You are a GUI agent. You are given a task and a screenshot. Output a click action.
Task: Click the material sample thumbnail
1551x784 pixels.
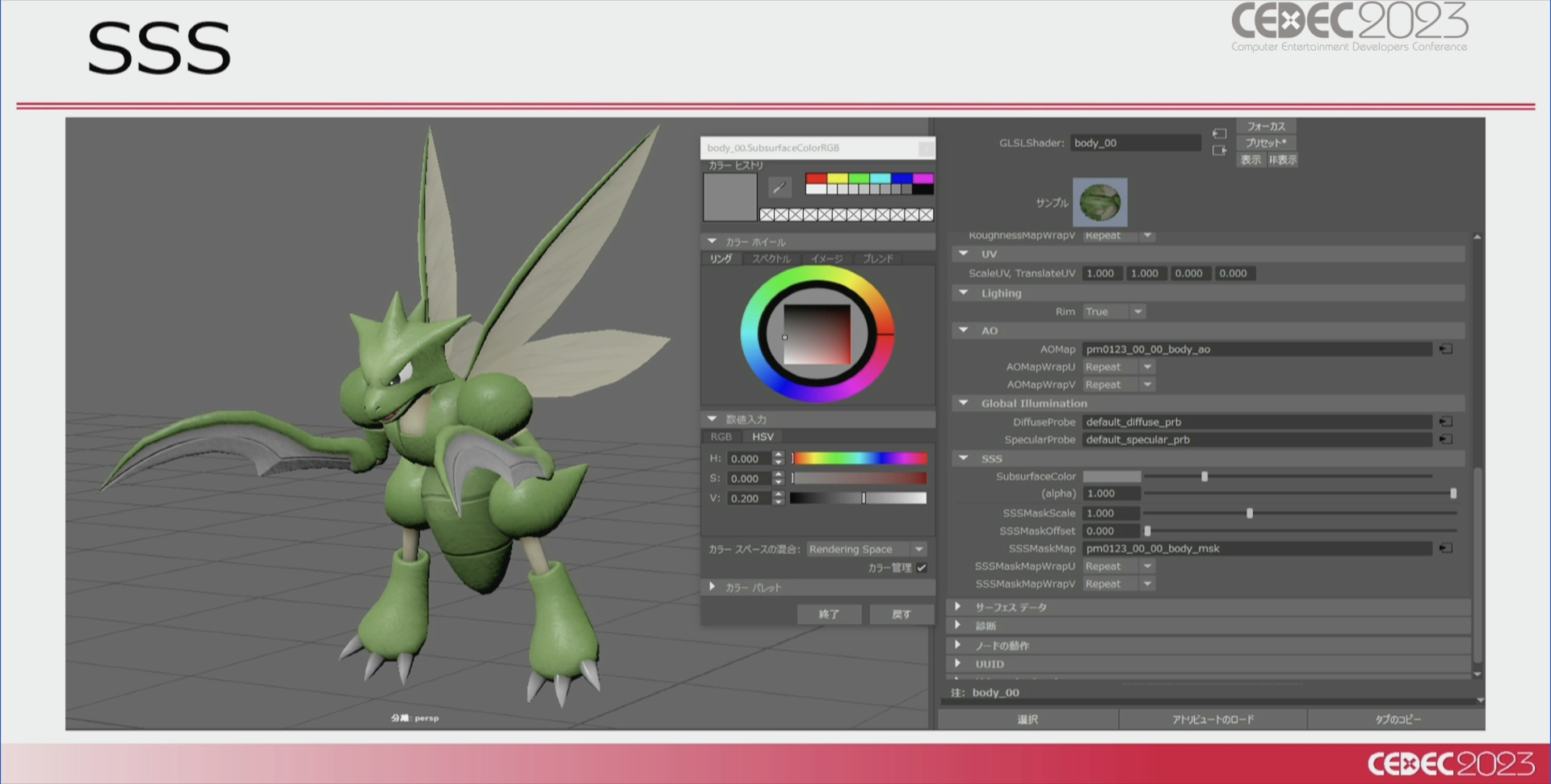click(1099, 203)
